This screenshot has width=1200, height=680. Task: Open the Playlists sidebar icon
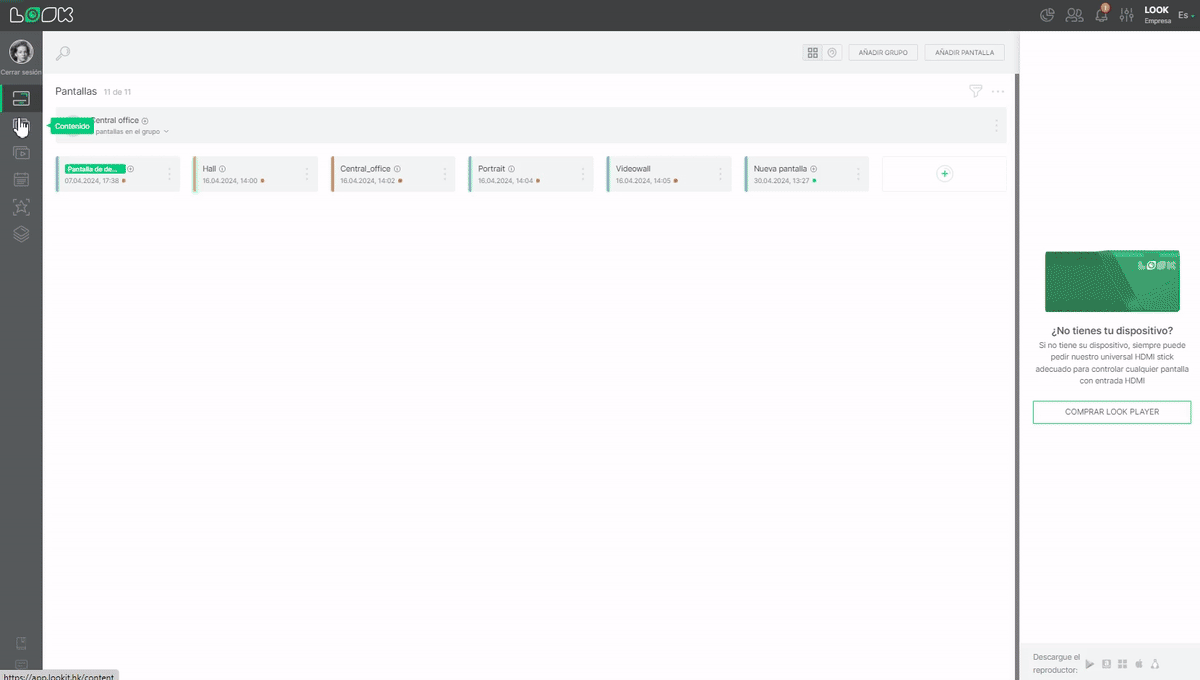(x=21, y=153)
